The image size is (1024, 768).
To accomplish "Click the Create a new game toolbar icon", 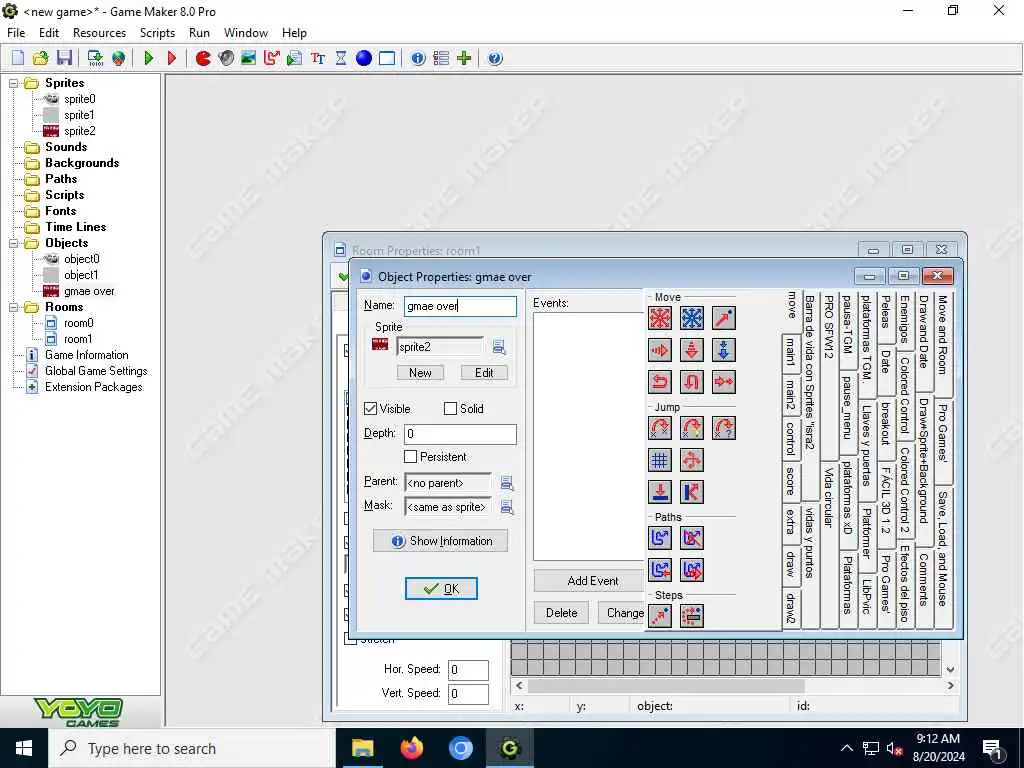I will click(18, 58).
